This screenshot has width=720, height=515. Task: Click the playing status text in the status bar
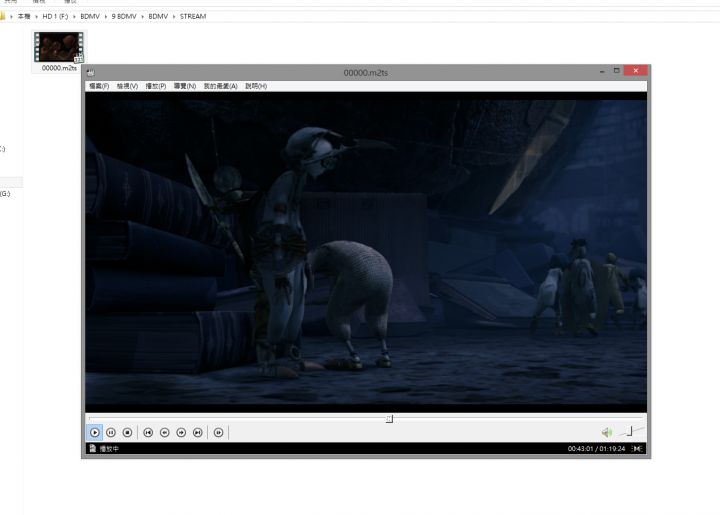coord(109,448)
